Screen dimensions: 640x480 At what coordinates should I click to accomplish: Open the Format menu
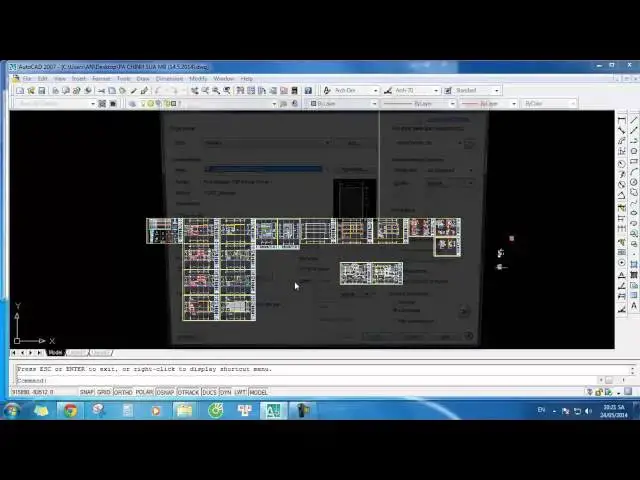point(101,78)
